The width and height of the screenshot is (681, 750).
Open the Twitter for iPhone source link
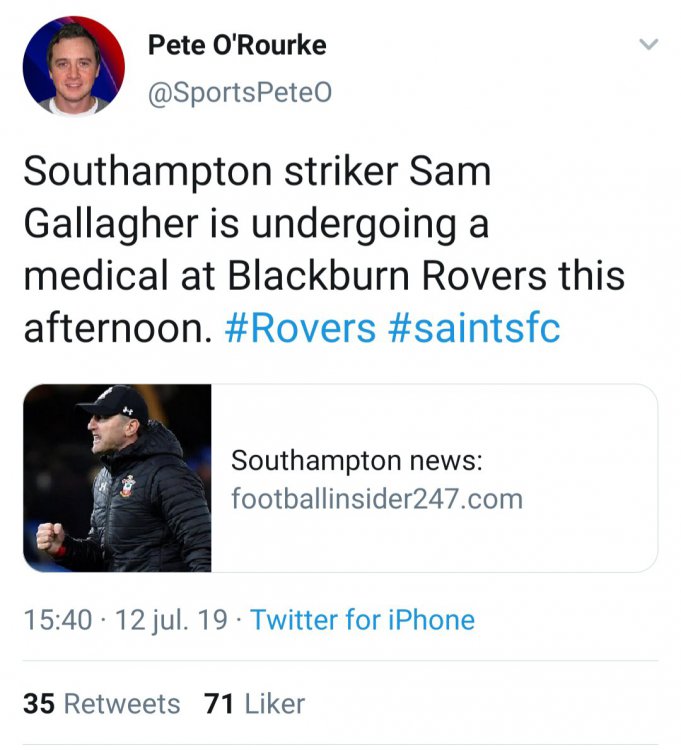click(362, 620)
